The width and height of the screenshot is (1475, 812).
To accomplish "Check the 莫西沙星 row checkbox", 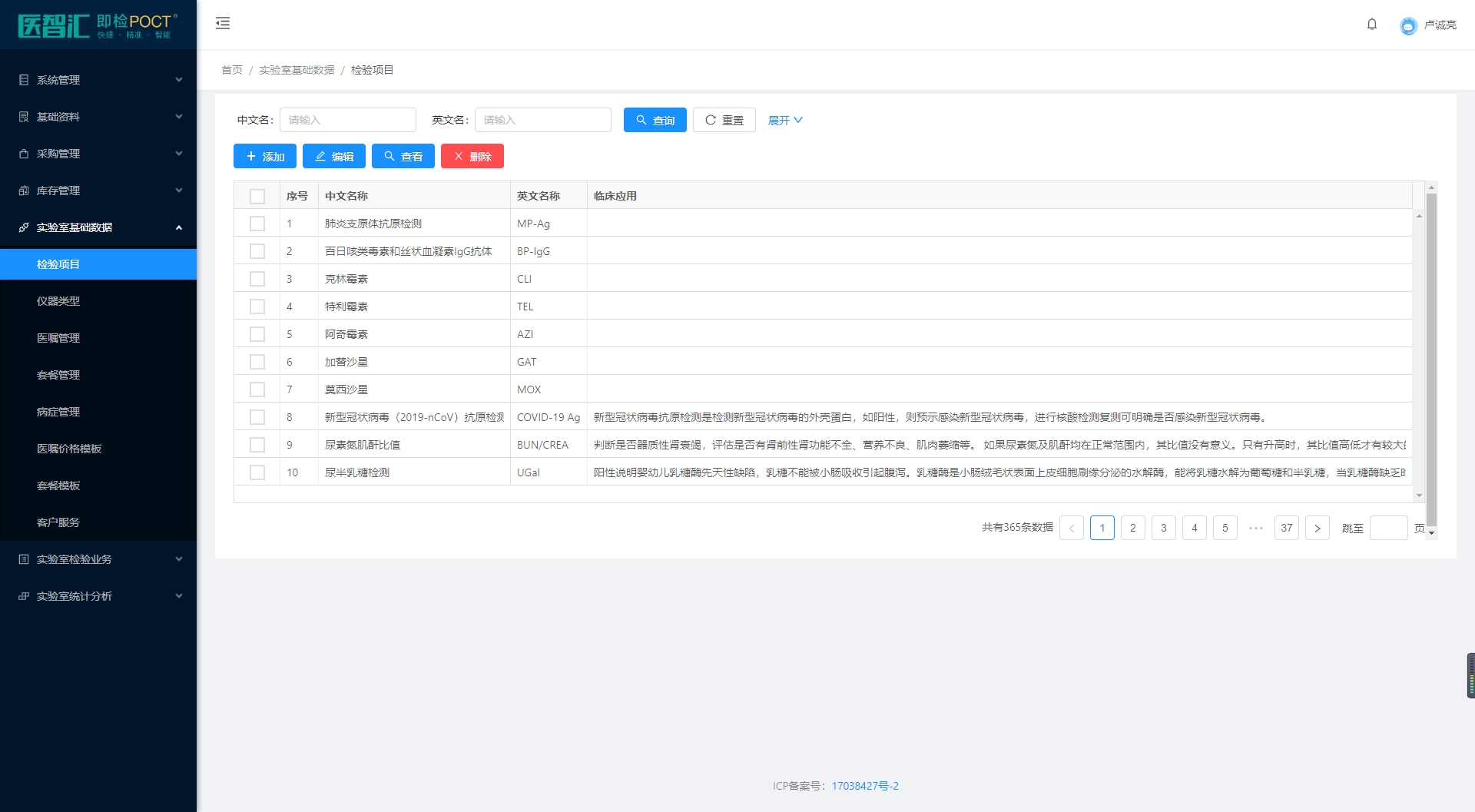I will tap(257, 389).
